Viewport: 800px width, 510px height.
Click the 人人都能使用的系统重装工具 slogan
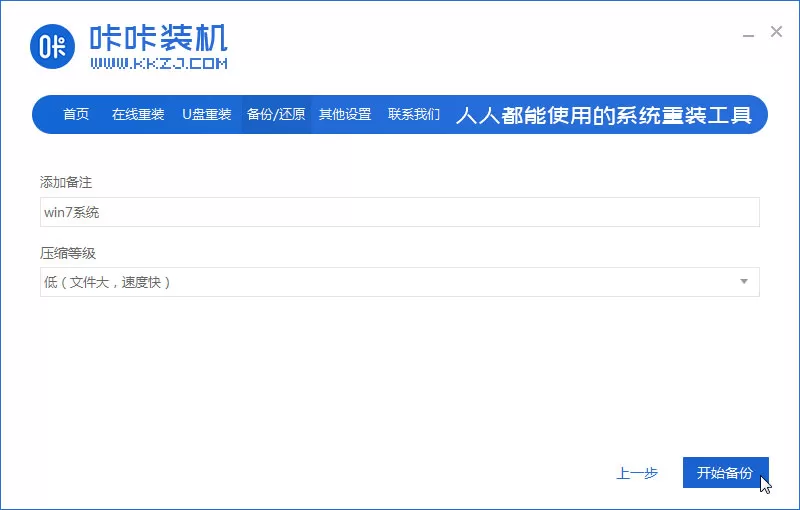coord(604,115)
